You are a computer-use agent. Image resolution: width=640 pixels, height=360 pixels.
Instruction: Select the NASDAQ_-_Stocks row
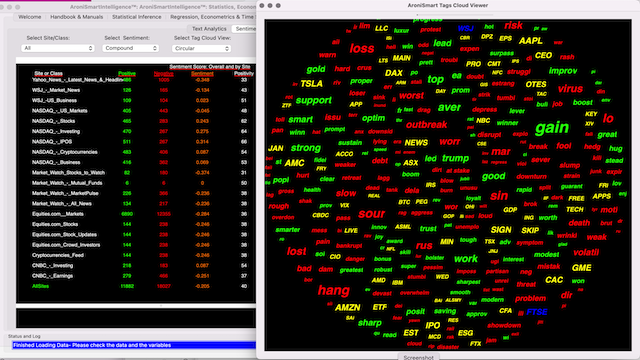pyautogui.click(x=136, y=121)
